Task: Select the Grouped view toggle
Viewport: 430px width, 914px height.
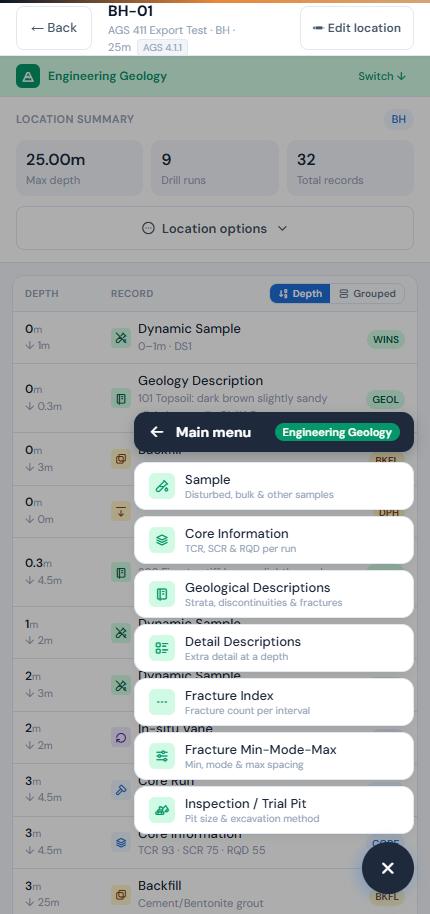Action: pyautogui.click(x=368, y=294)
